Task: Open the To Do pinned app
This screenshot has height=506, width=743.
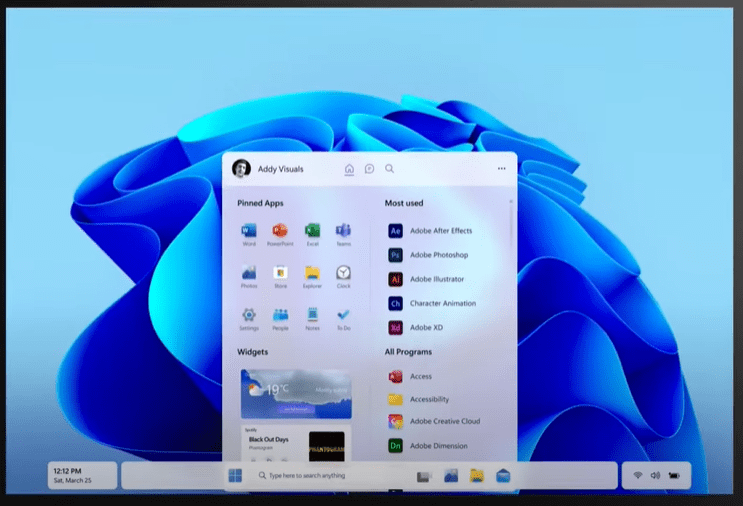Action: point(344,318)
